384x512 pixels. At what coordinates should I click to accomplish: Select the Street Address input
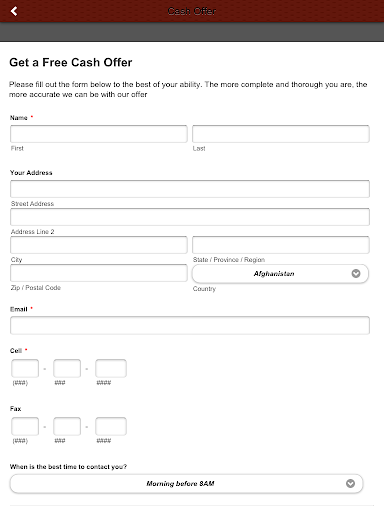[190, 189]
